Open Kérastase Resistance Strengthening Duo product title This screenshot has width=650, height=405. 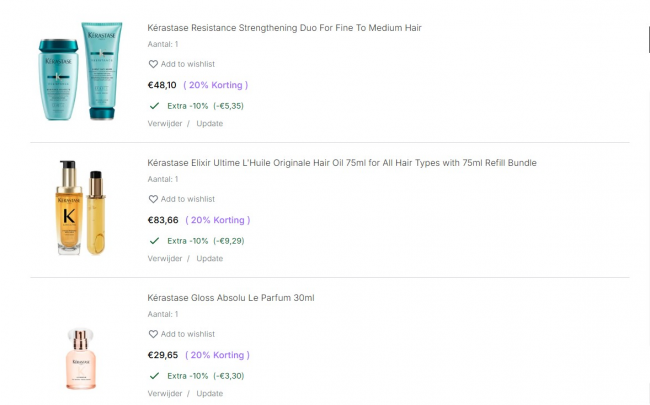pos(284,28)
